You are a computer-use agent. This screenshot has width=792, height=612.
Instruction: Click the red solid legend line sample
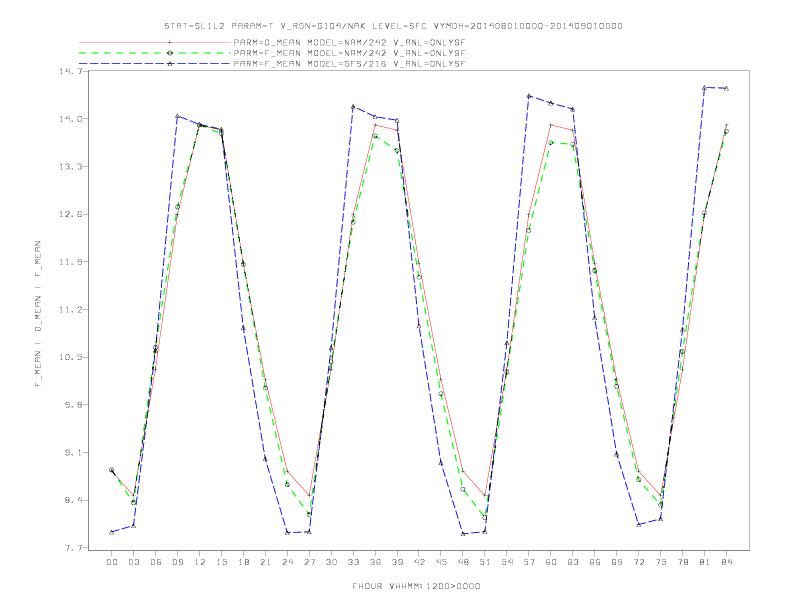(x=155, y=42)
